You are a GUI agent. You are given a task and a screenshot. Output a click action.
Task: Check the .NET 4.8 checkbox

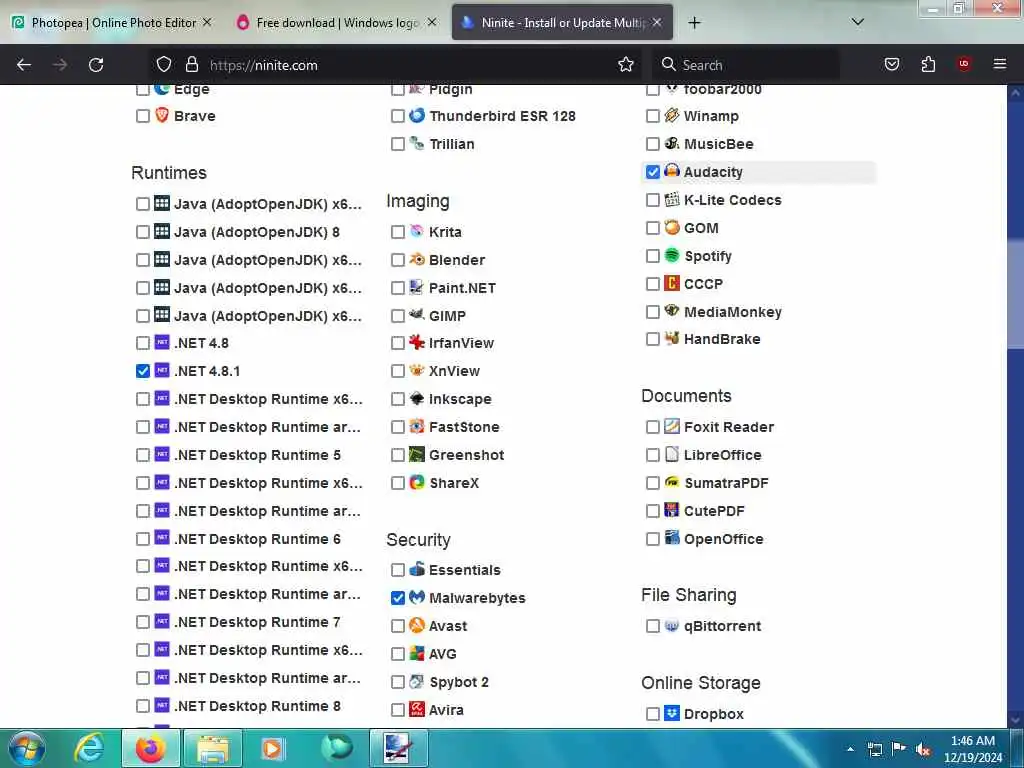(142, 343)
